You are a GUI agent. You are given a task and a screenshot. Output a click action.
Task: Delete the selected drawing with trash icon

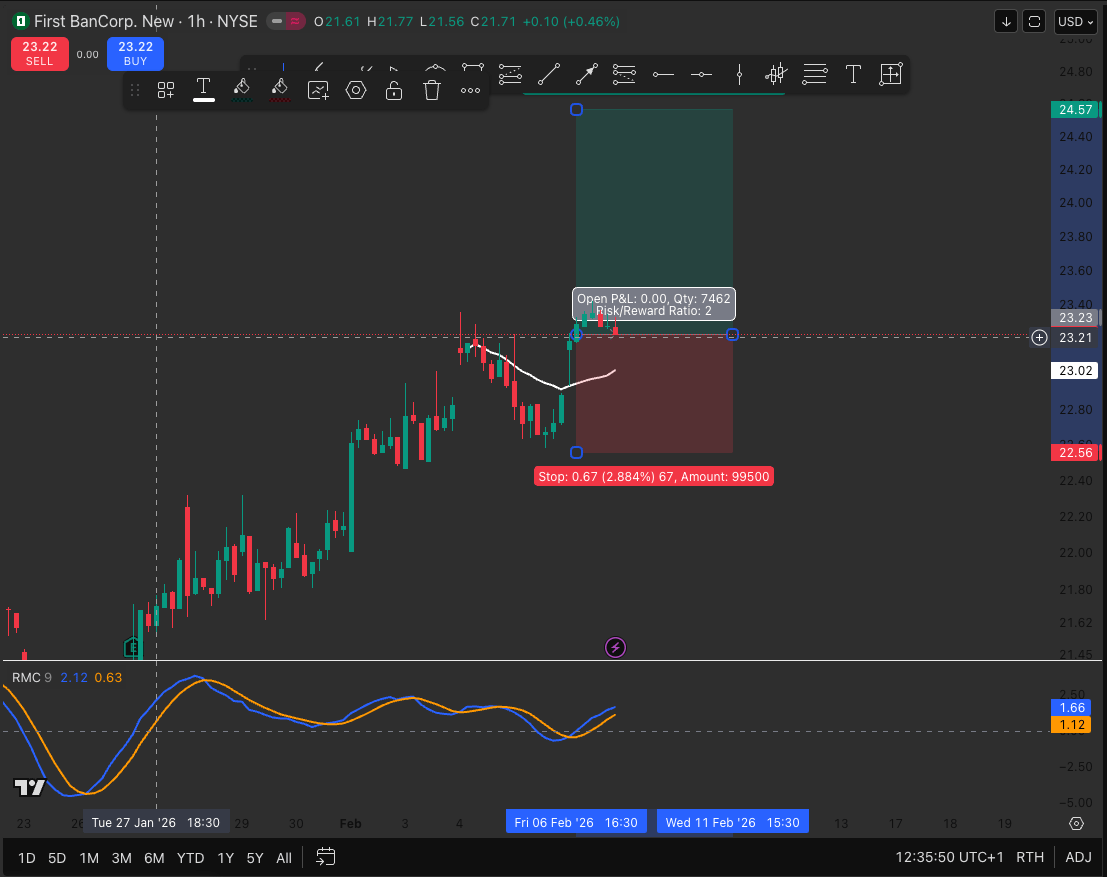click(432, 90)
